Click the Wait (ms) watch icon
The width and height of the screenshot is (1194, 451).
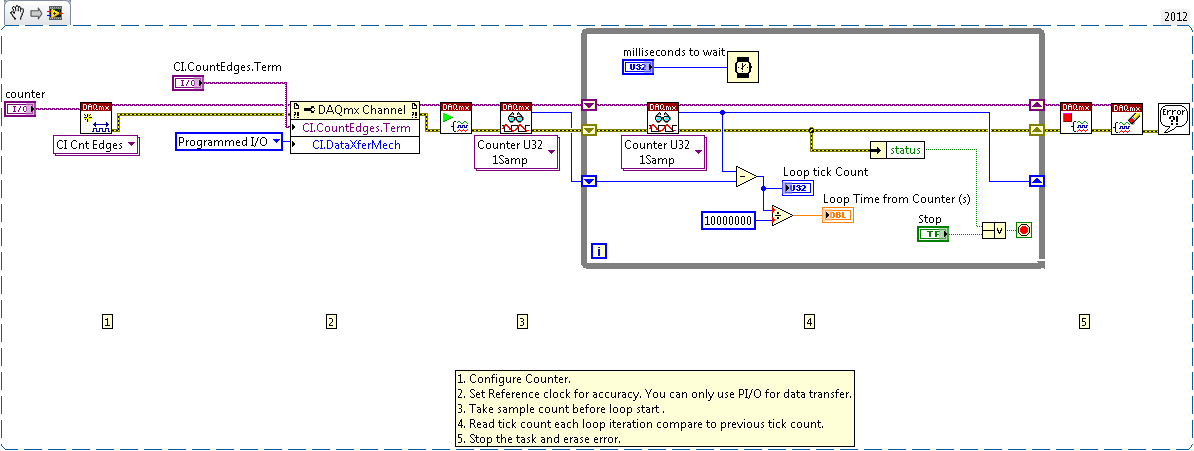(x=742, y=67)
